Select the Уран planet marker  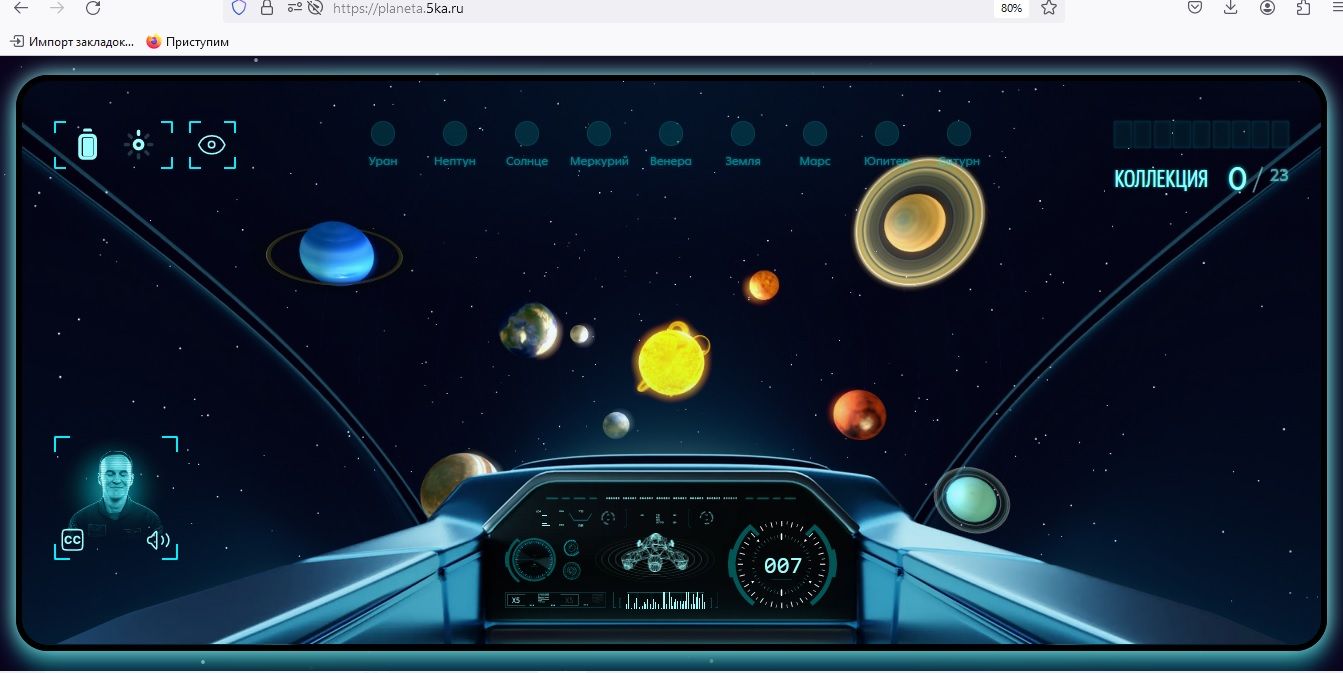[x=383, y=134]
